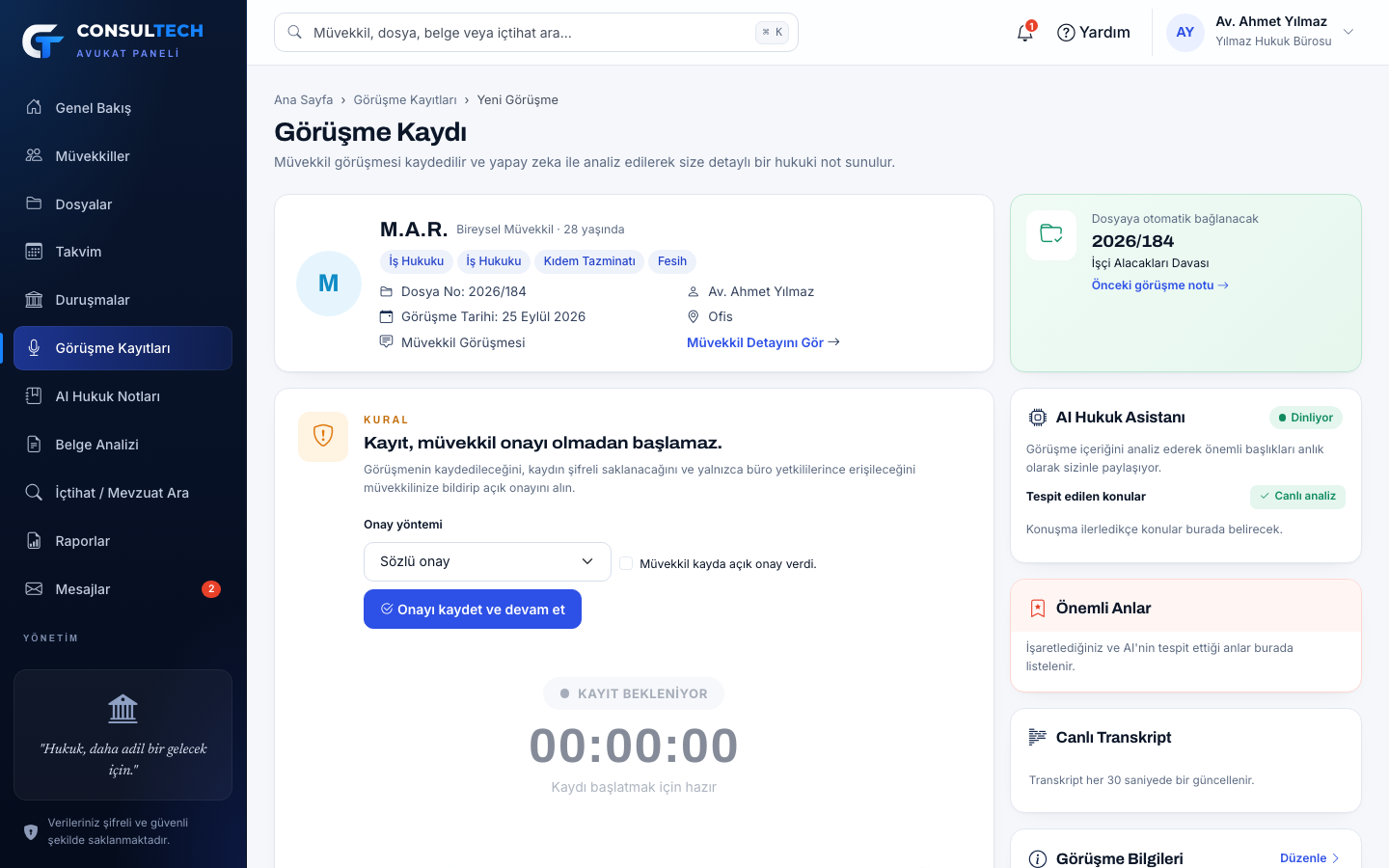Follow the Müvekkil Detayını Gör link
The height and width of the screenshot is (868, 1389).
[x=763, y=342]
